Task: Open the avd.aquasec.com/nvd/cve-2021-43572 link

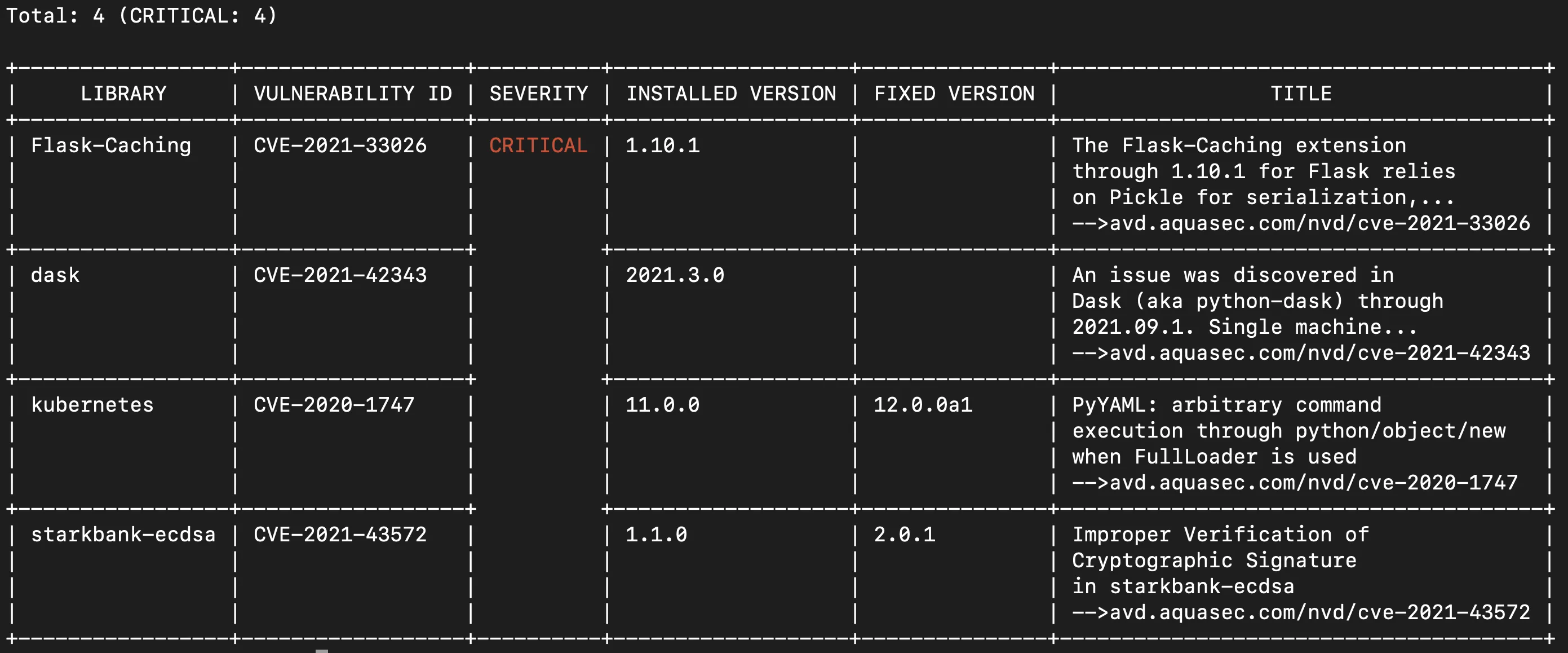Action: pos(1319,612)
